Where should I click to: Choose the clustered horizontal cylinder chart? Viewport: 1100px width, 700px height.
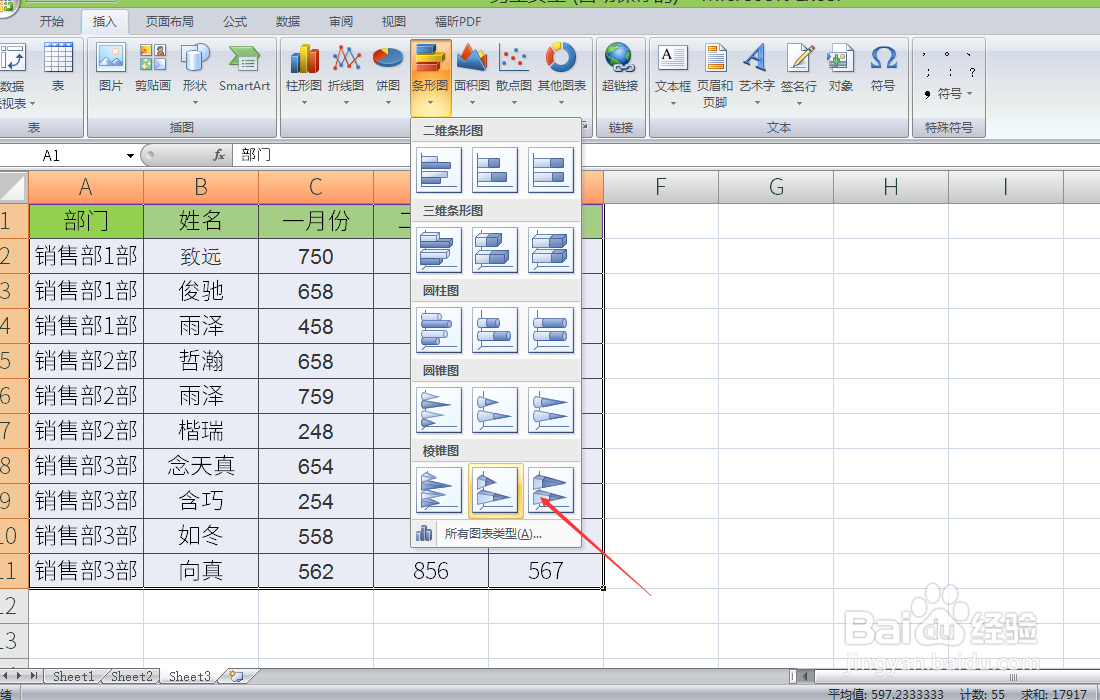439,330
